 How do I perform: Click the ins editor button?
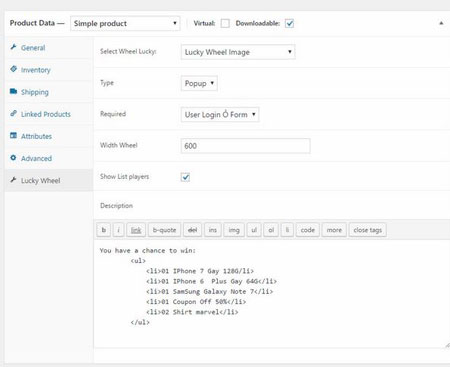[x=213, y=230]
